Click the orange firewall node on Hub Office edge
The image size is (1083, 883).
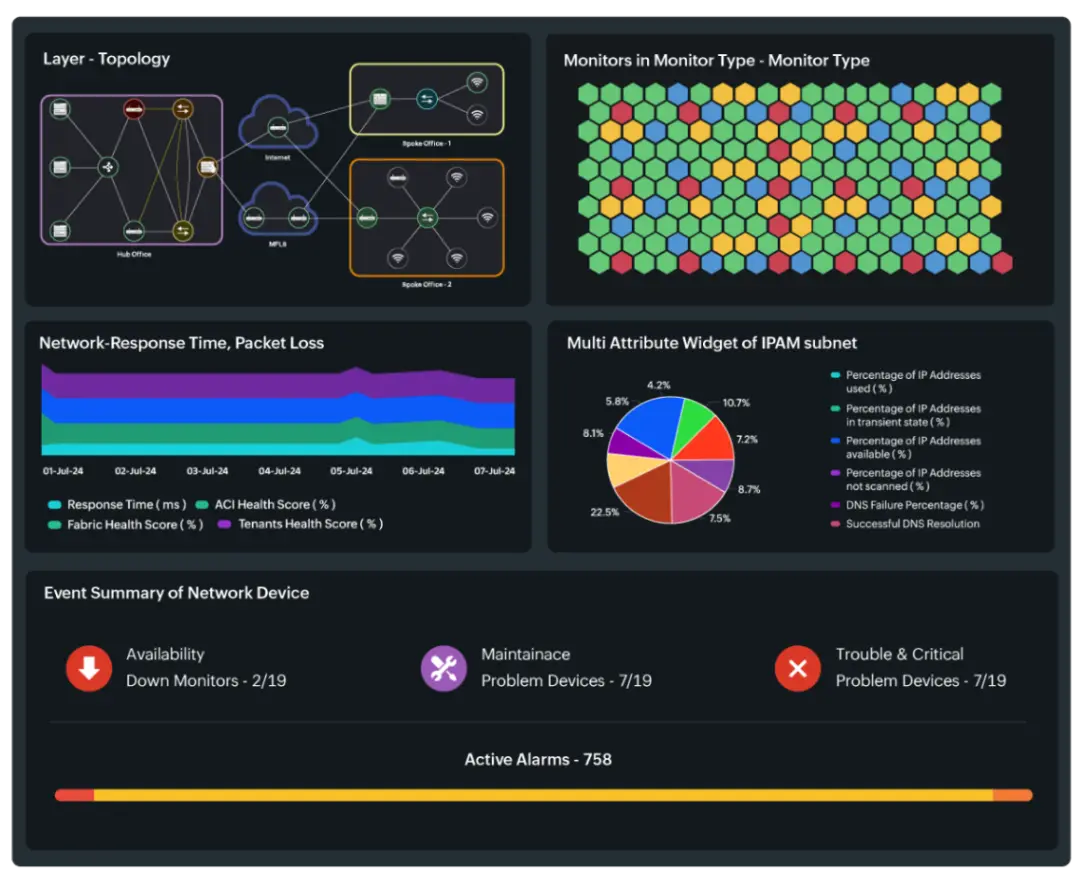(208, 167)
